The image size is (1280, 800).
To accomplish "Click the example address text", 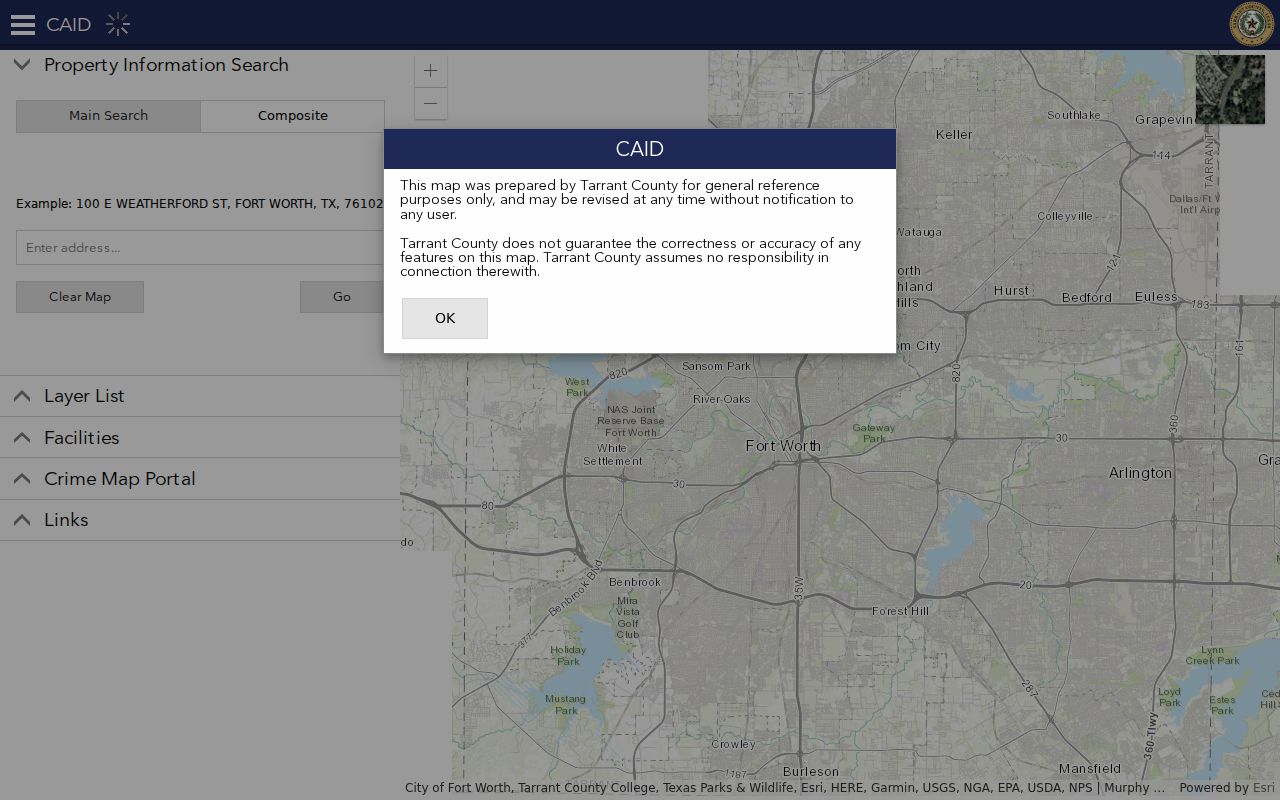I will coord(200,203).
